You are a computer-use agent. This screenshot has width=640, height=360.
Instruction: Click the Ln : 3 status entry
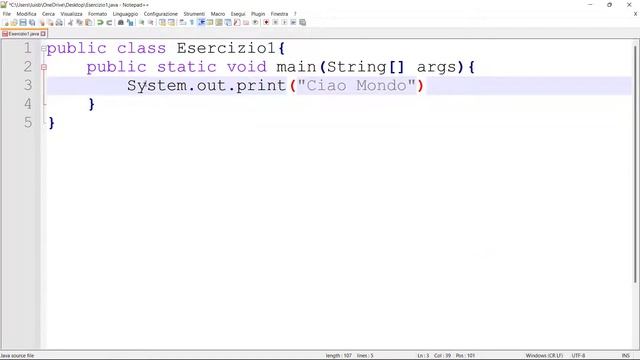(423, 356)
